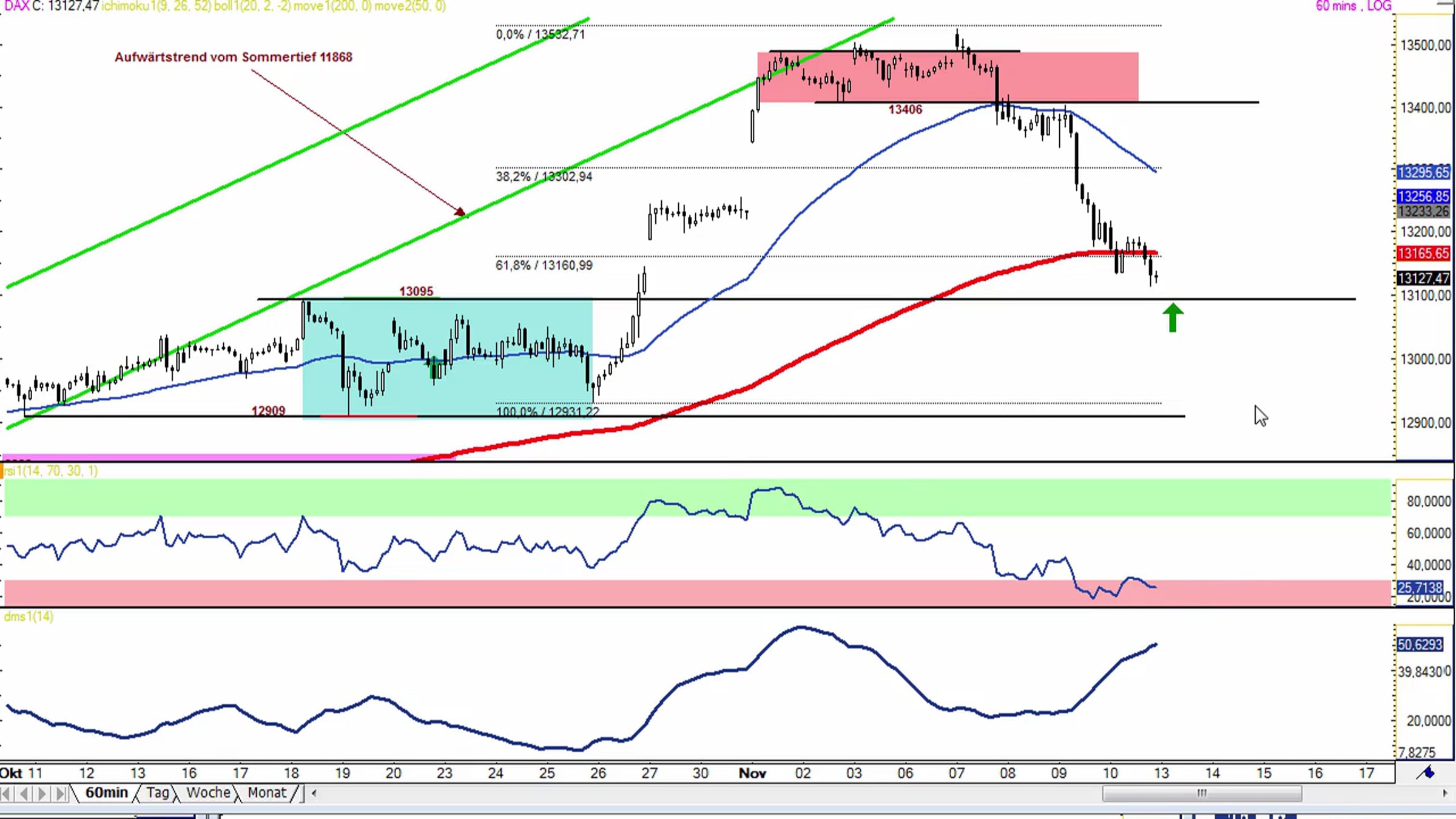
Task: Click the 'Okt' month label on date axis
Action: coord(12,773)
